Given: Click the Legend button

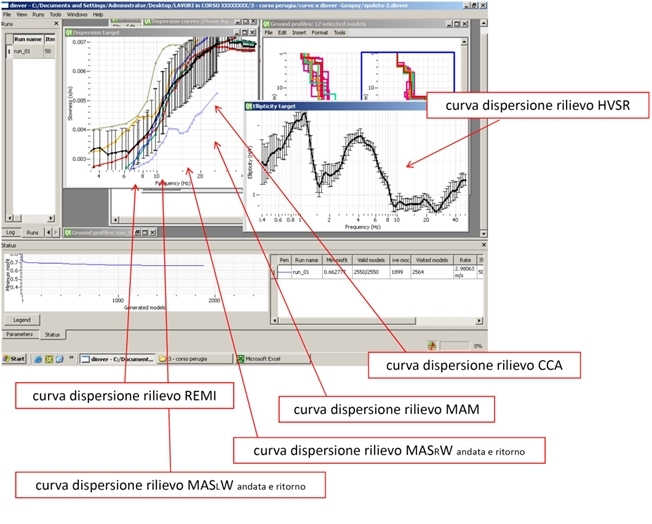Looking at the screenshot, I should pos(22,320).
